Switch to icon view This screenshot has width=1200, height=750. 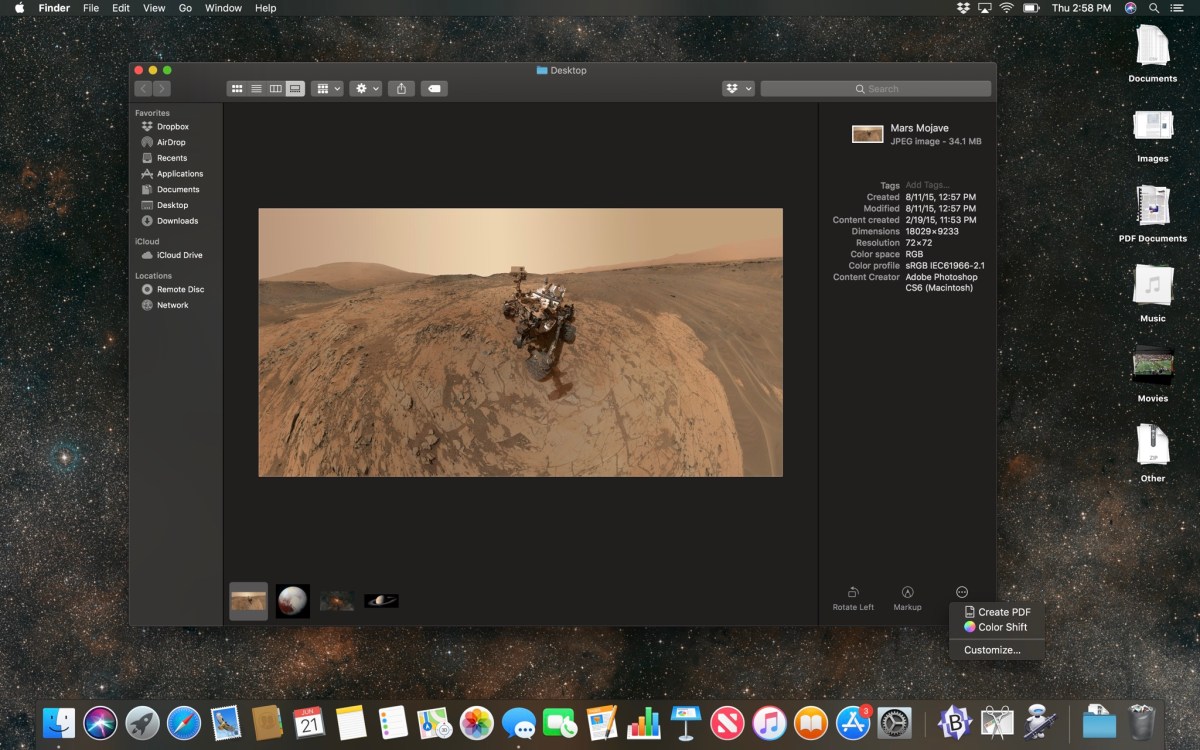pos(237,89)
